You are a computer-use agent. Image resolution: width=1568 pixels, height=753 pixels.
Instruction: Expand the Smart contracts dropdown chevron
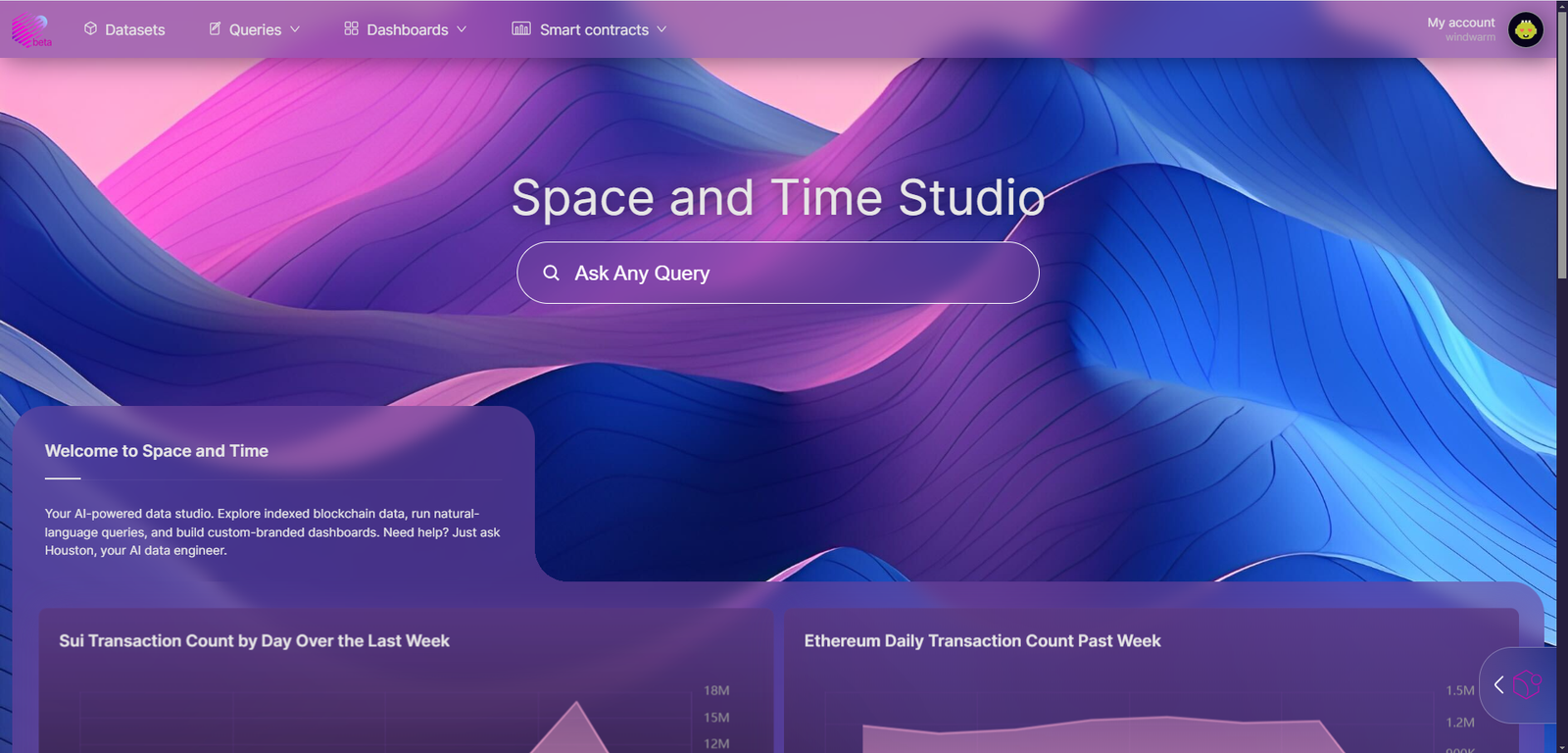click(661, 29)
